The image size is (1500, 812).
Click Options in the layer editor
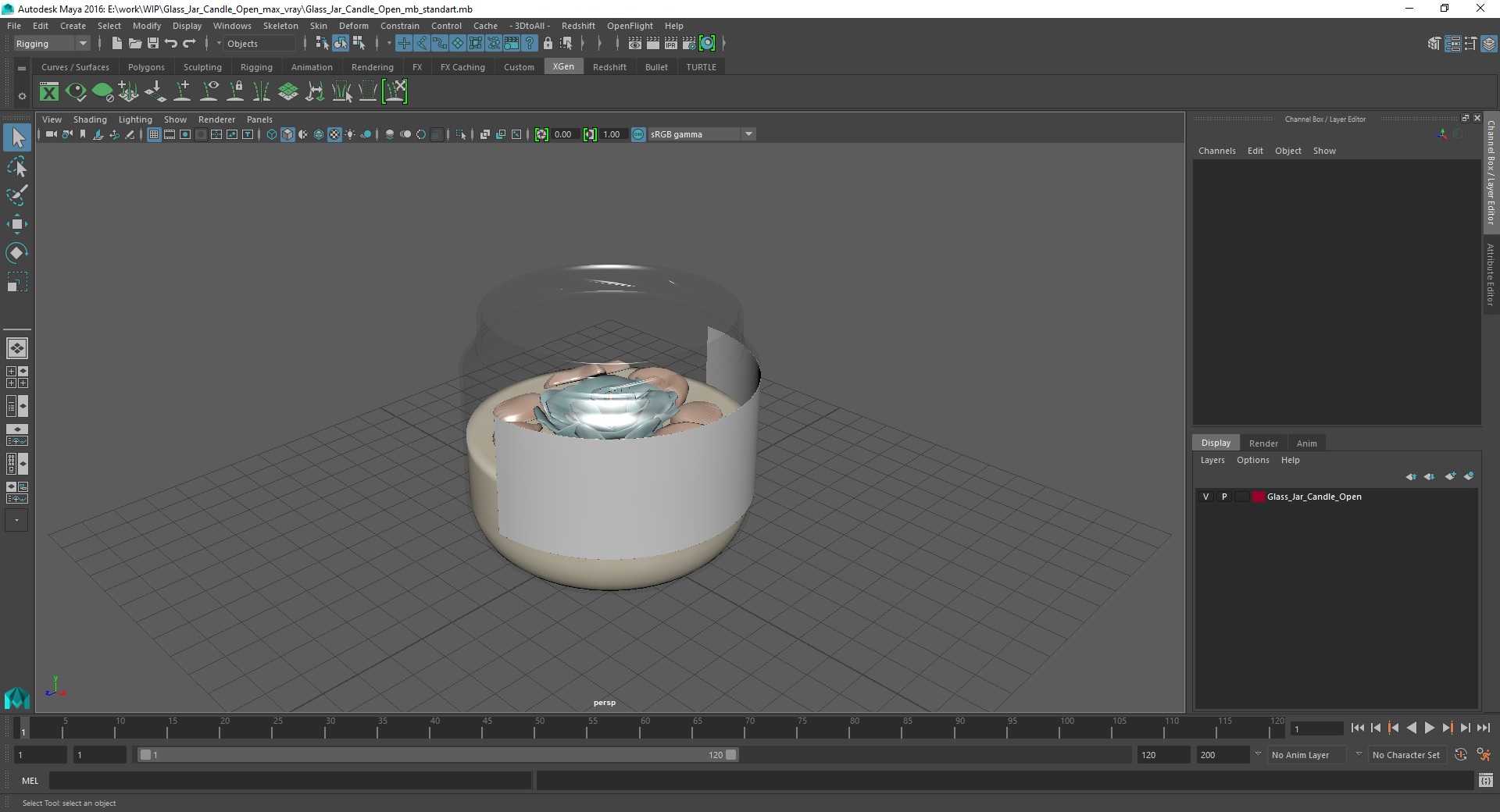tap(1252, 460)
